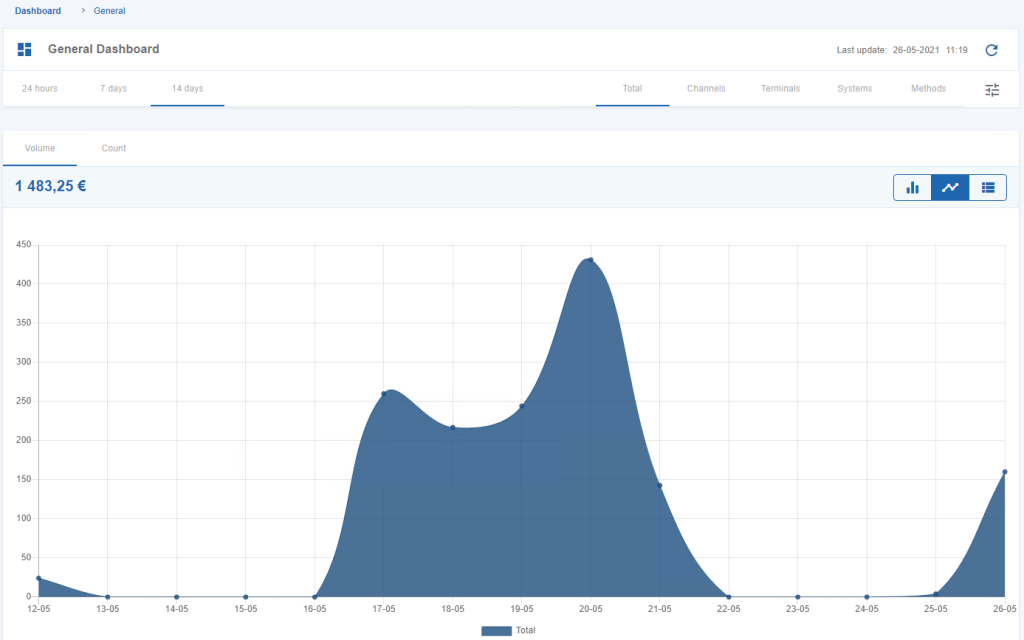Select the 7 days time range

tap(114, 88)
